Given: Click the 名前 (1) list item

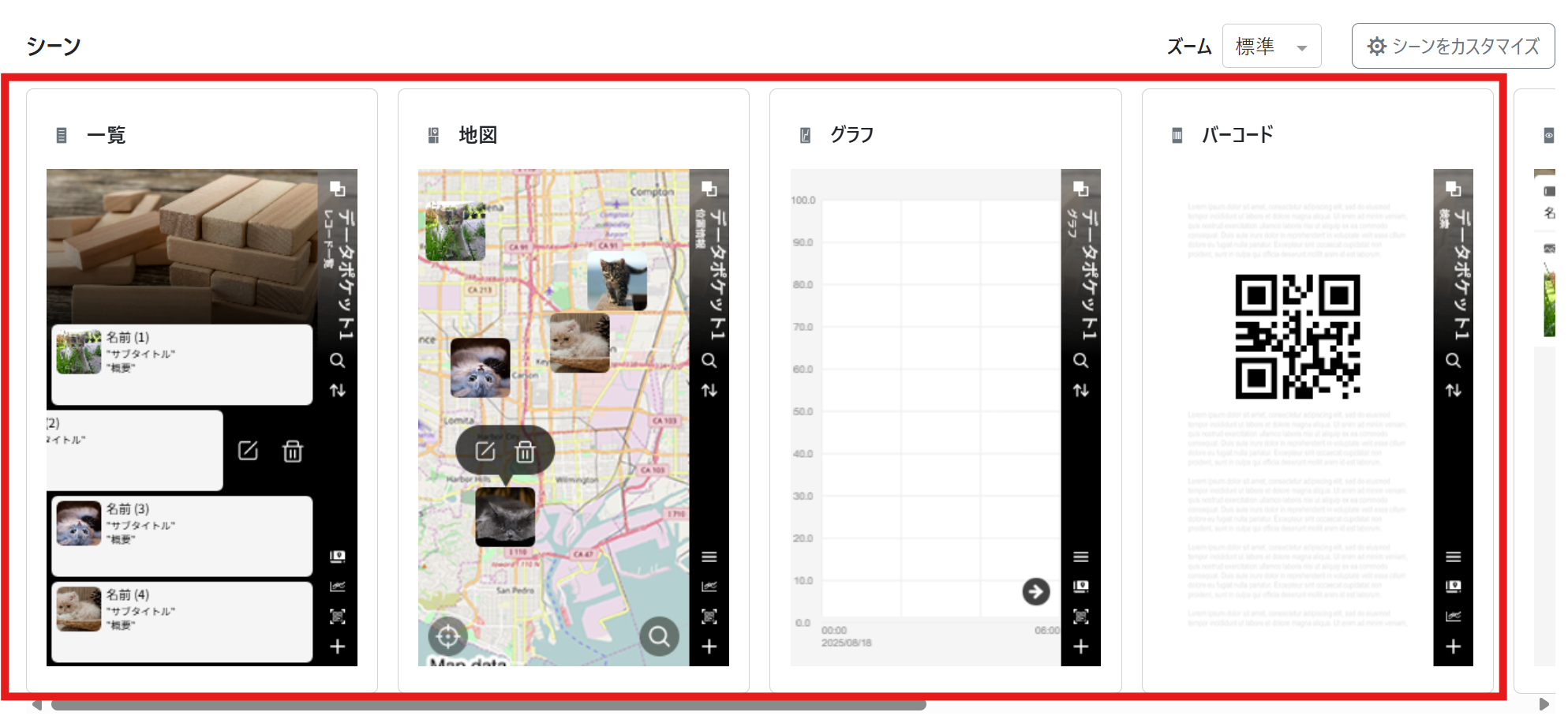Looking at the screenshot, I should click(182, 364).
